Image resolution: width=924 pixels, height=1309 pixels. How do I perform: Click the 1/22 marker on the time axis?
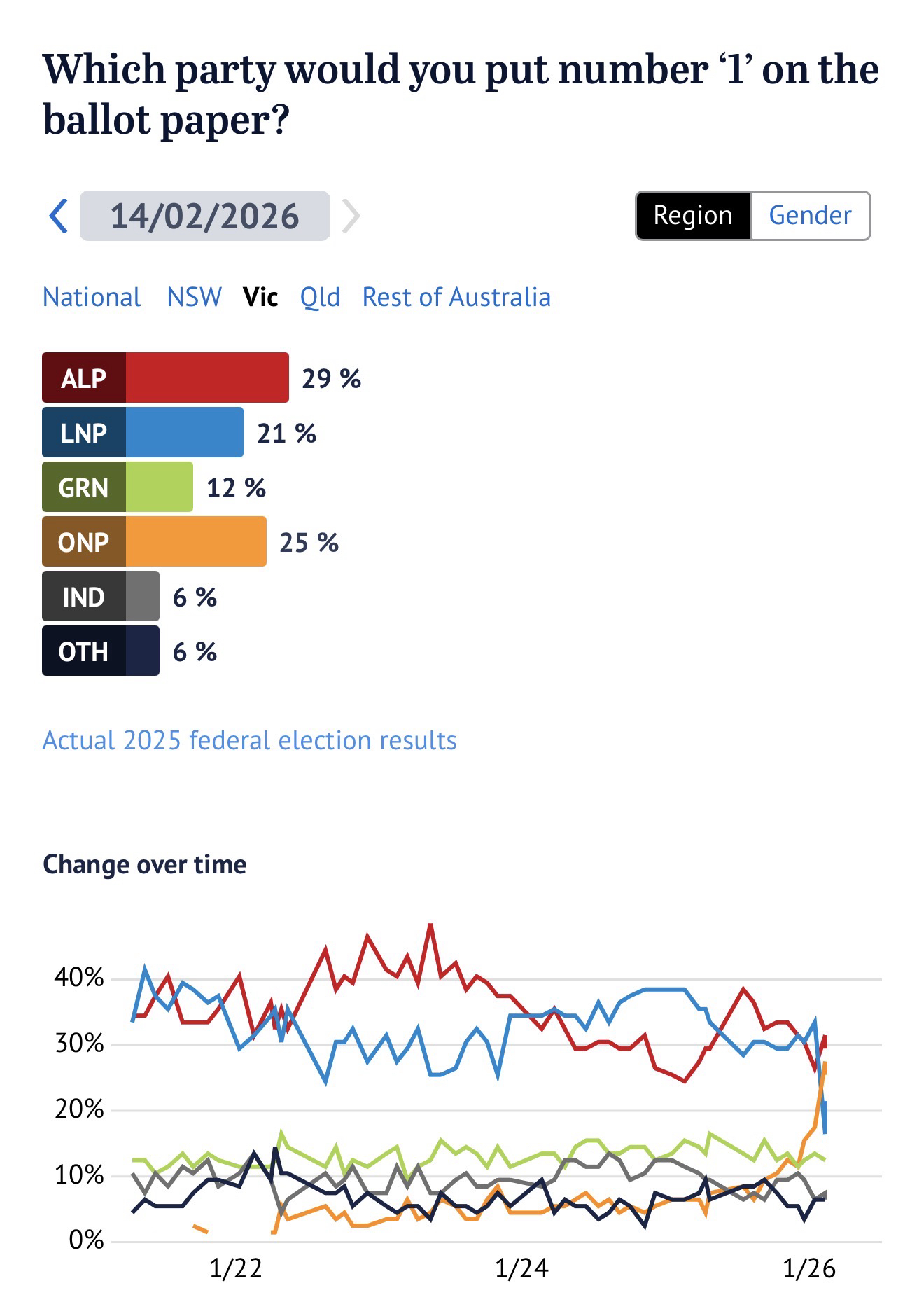coord(235,1268)
